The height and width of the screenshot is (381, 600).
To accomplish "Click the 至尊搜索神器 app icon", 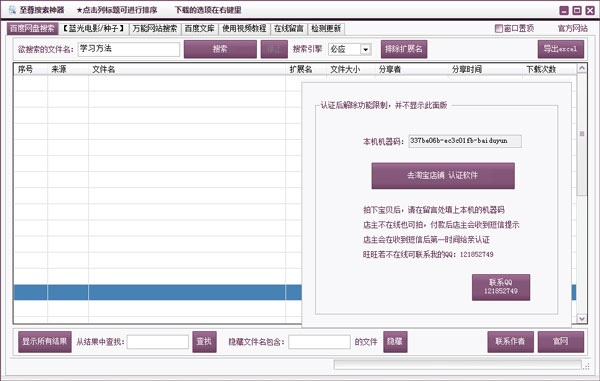I will [12, 10].
